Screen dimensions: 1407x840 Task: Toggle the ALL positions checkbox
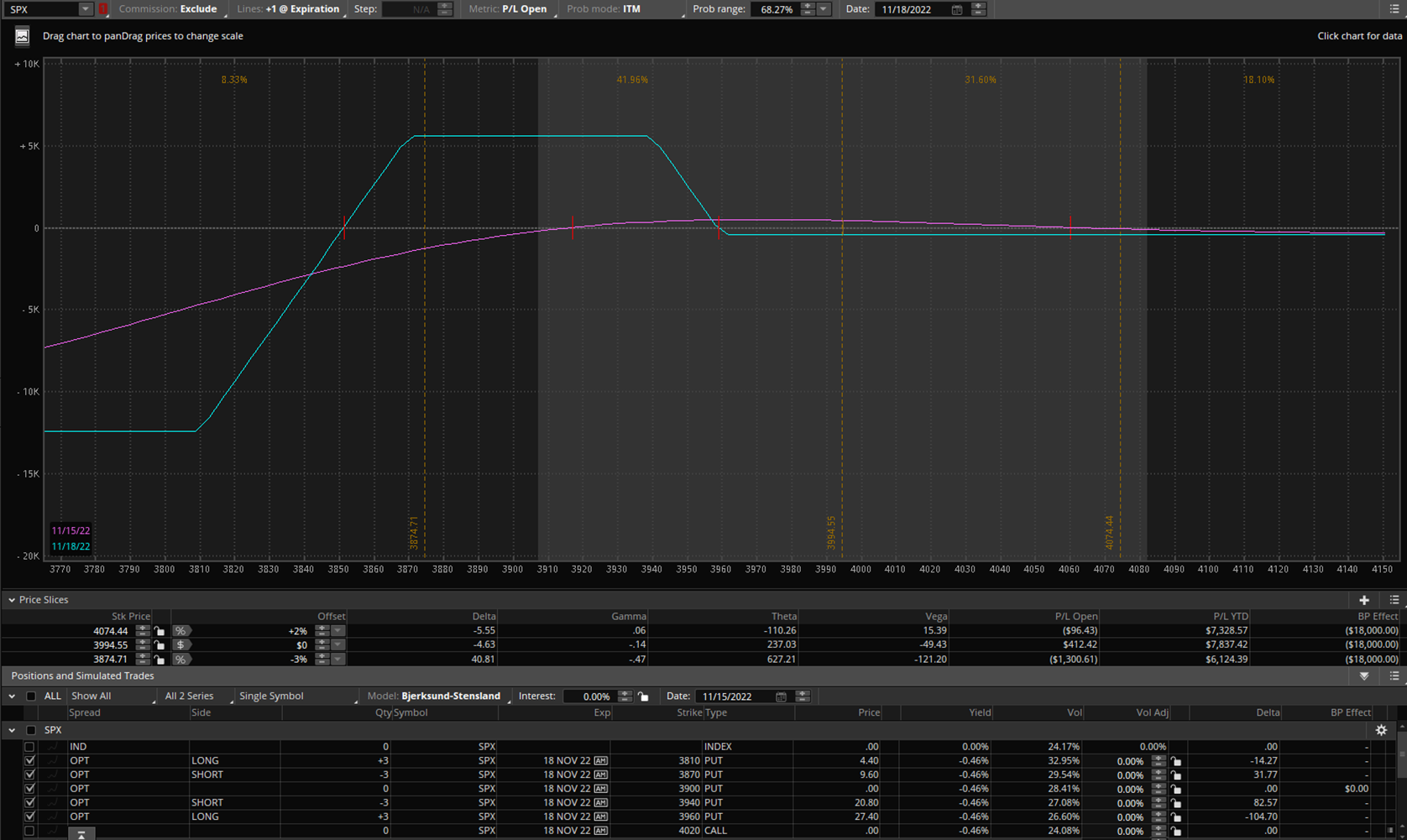[x=31, y=697]
